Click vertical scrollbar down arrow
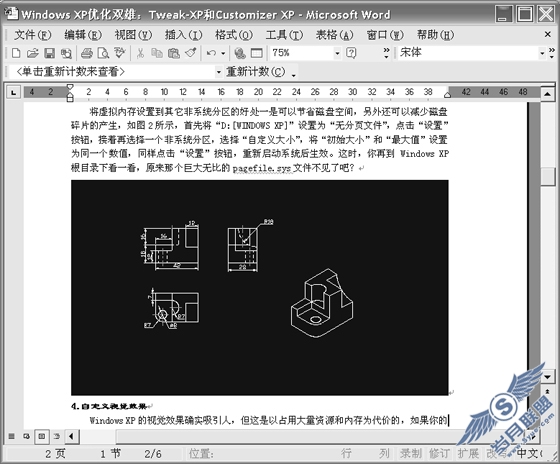This screenshot has width=560, height=464. coord(548,376)
